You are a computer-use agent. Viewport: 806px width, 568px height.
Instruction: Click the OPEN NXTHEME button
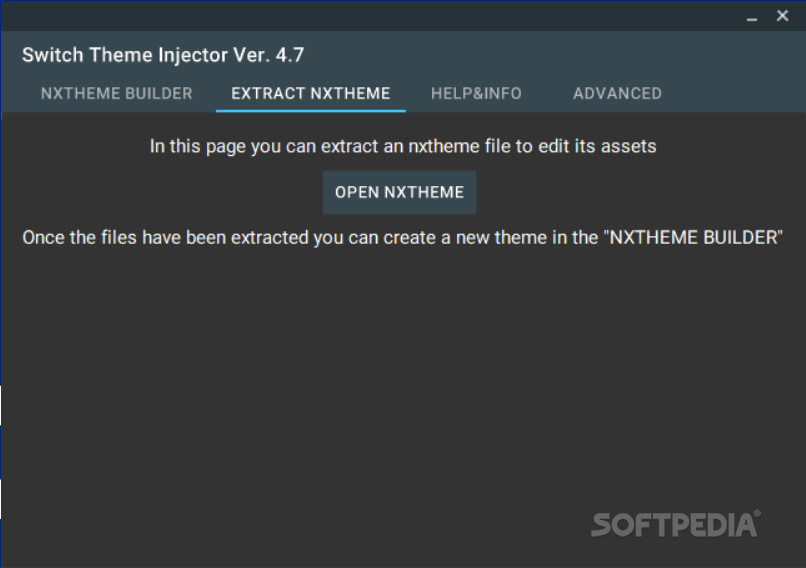[399, 192]
